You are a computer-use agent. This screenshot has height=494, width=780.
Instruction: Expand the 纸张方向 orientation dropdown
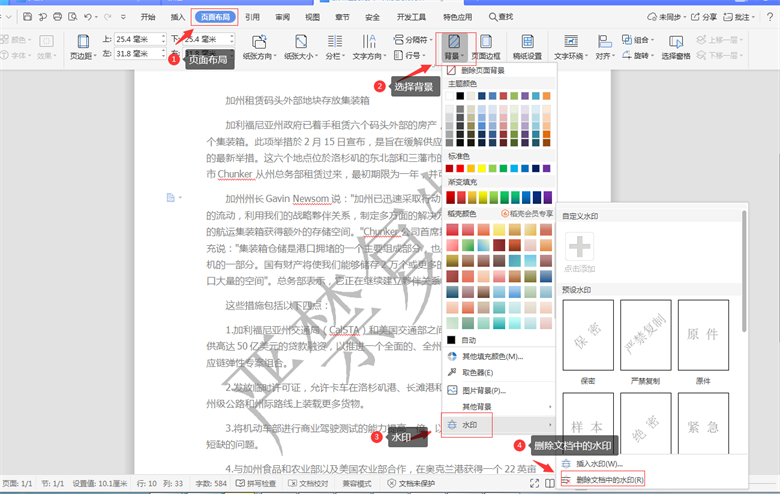click(x=262, y=57)
